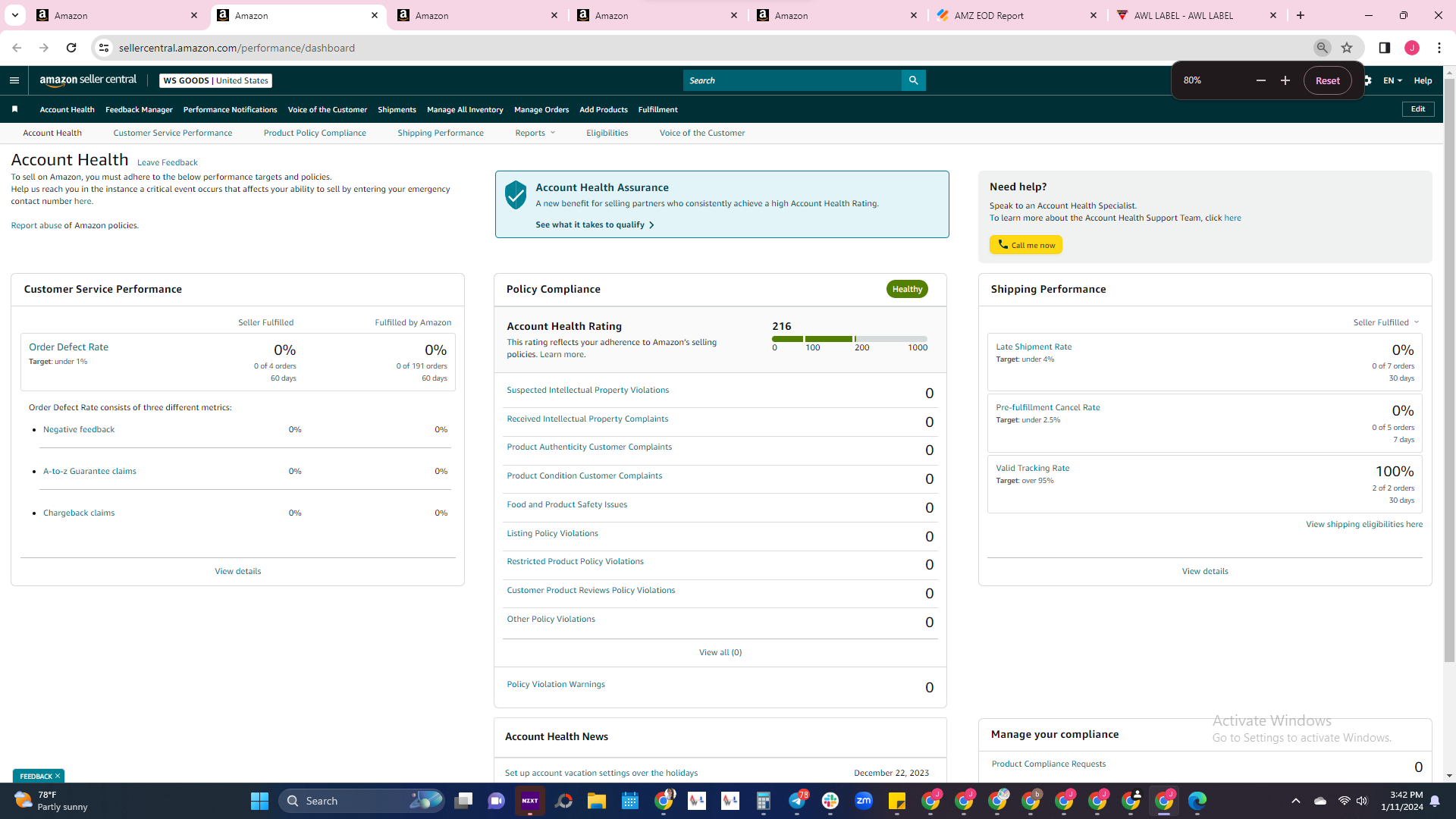Open the Chrome profile avatar J
This screenshot has height=819, width=1456.
tap(1411, 48)
